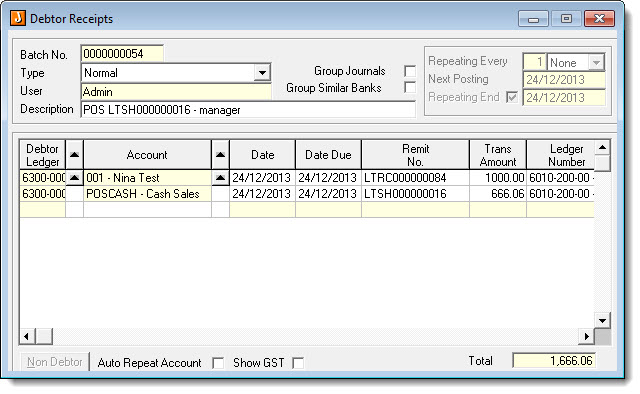Click the Trans Amount column header
The height and width of the screenshot is (394, 640).
(498, 155)
